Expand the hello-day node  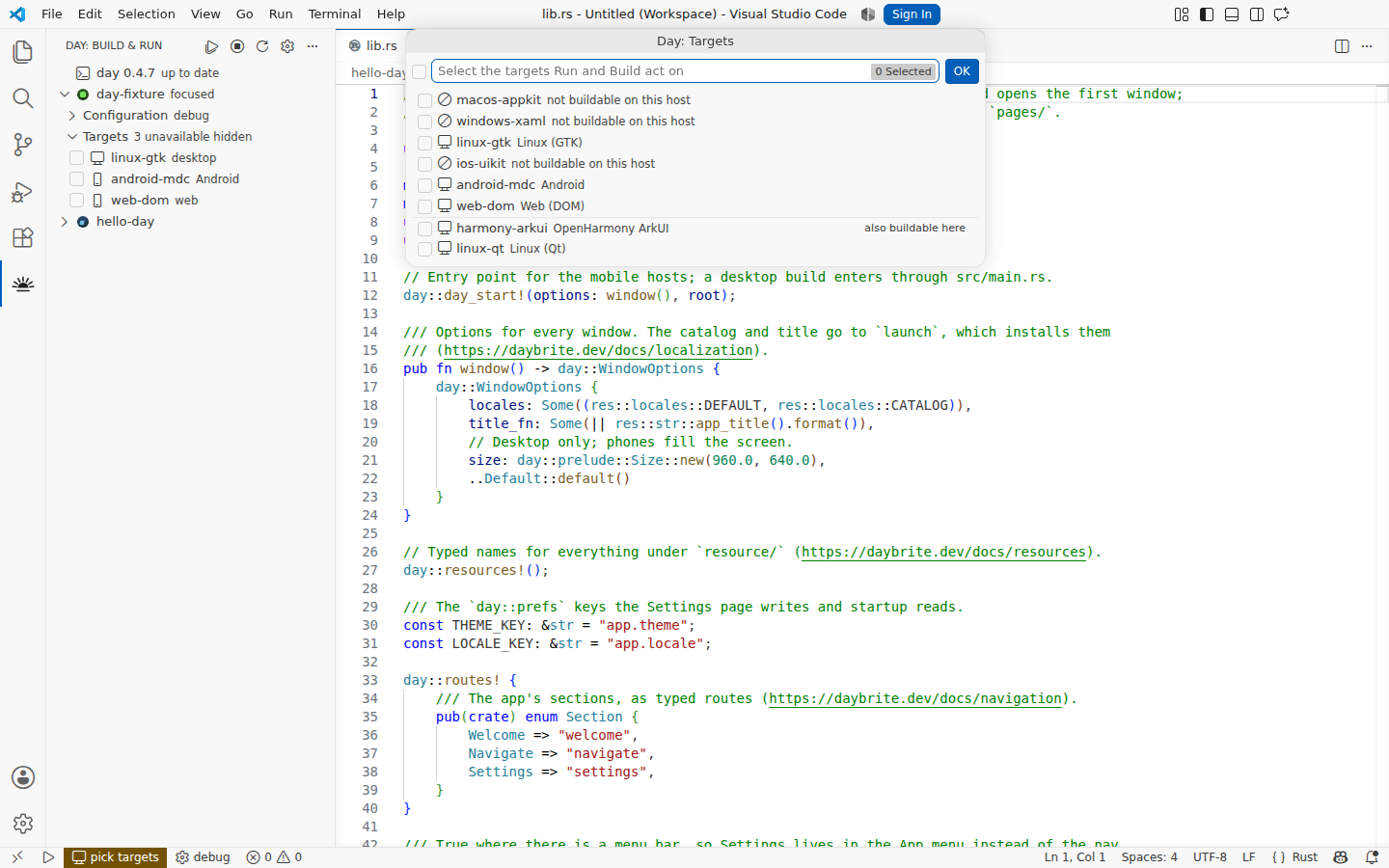[65, 222]
